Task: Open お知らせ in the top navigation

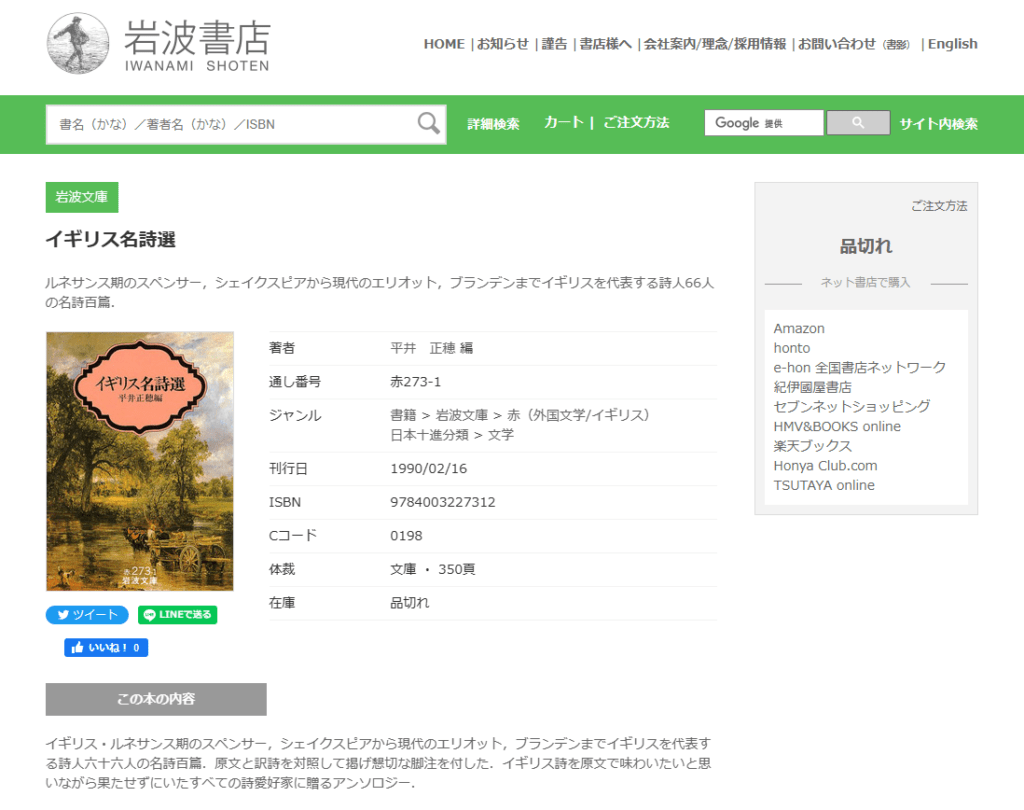Action: tap(502, 44)
